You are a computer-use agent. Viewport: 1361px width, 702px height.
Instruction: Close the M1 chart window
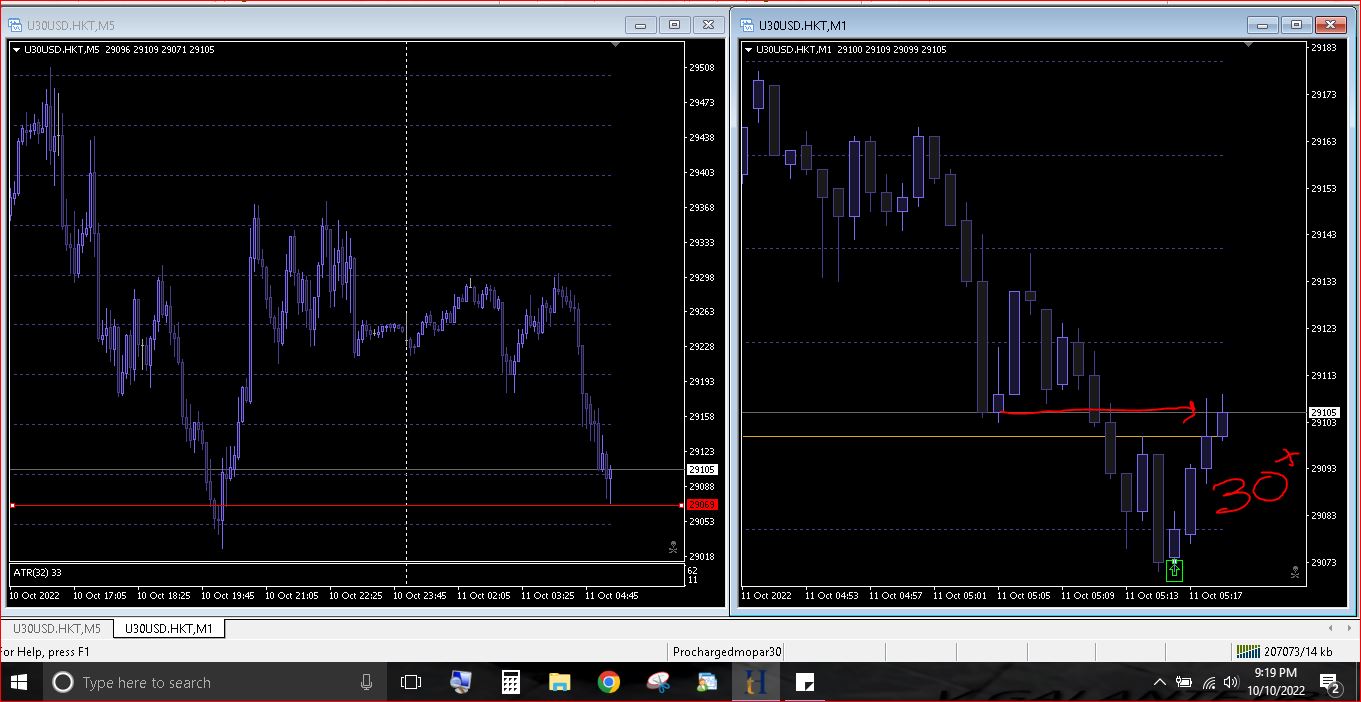point(1330,25)
